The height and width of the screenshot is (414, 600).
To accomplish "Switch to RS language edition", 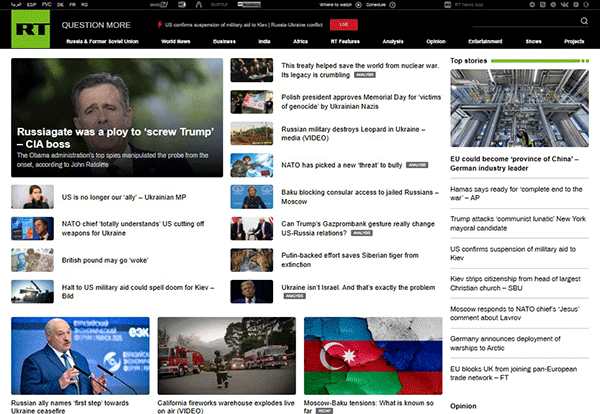I will coord(85,5).
